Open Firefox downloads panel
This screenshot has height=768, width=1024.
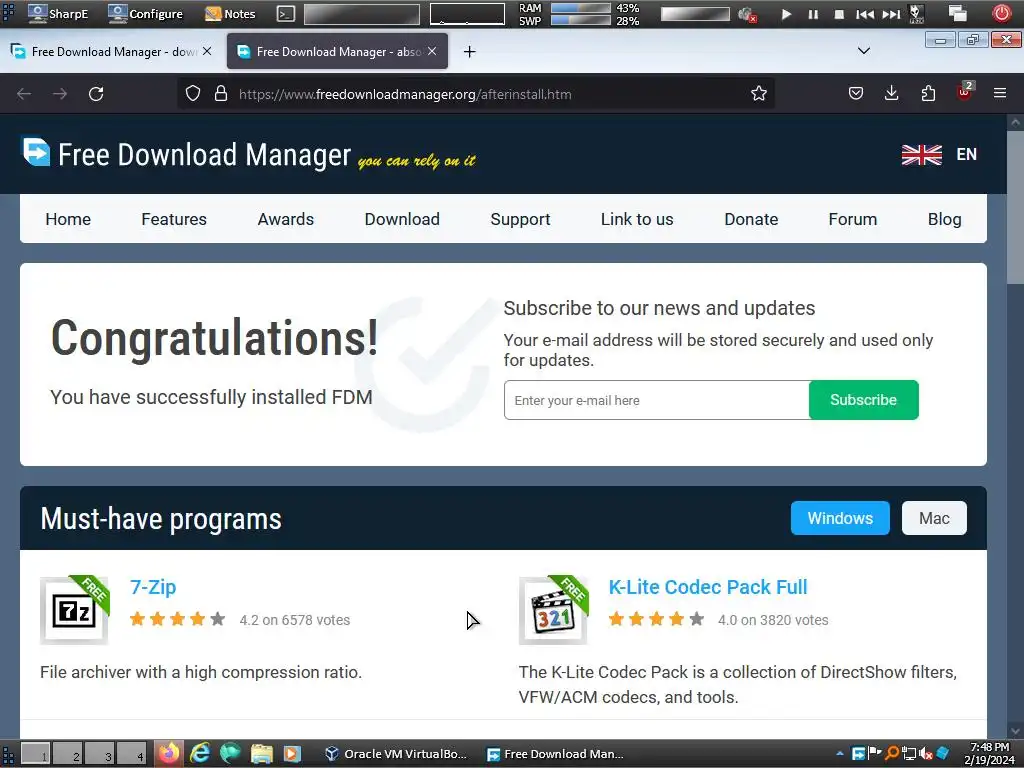pos(891,93)
